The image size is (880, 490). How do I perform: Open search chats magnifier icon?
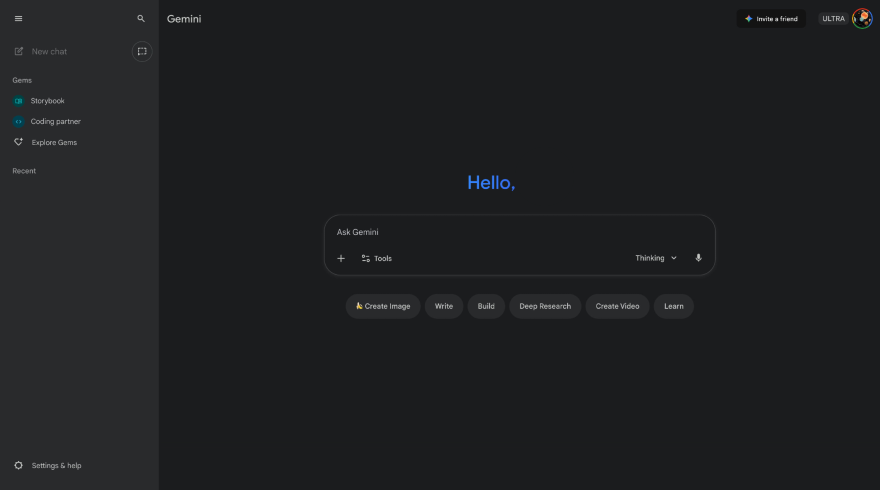141,19
